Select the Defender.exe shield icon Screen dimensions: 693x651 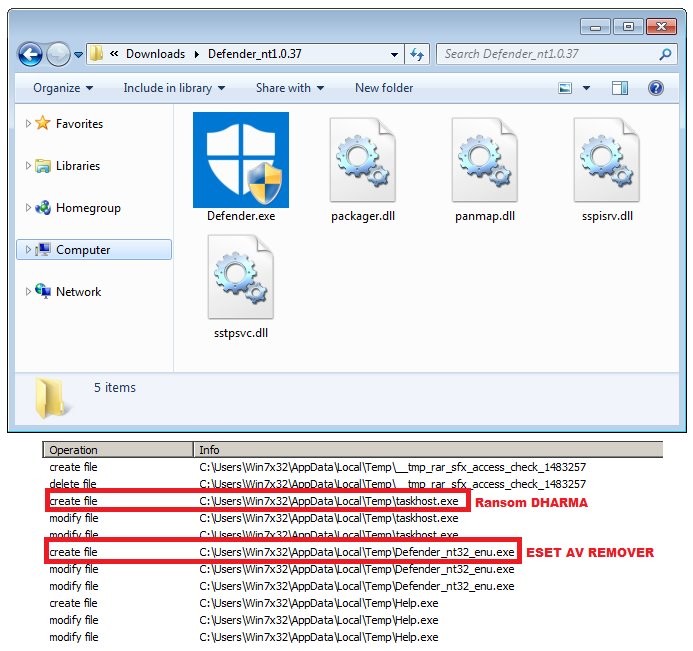(x=240, y=159)
